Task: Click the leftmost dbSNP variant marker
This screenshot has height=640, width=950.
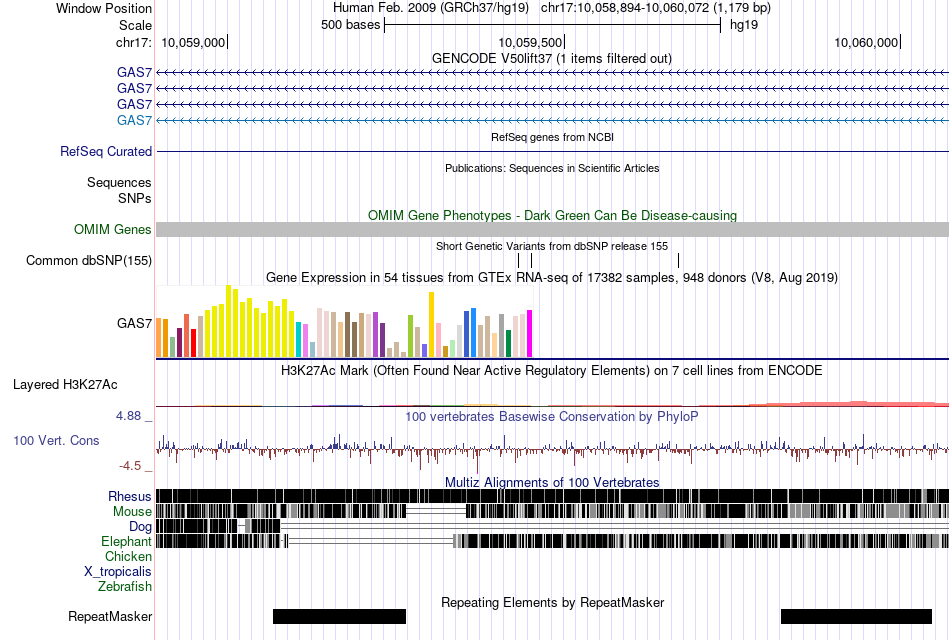Action: click(519, 261)
